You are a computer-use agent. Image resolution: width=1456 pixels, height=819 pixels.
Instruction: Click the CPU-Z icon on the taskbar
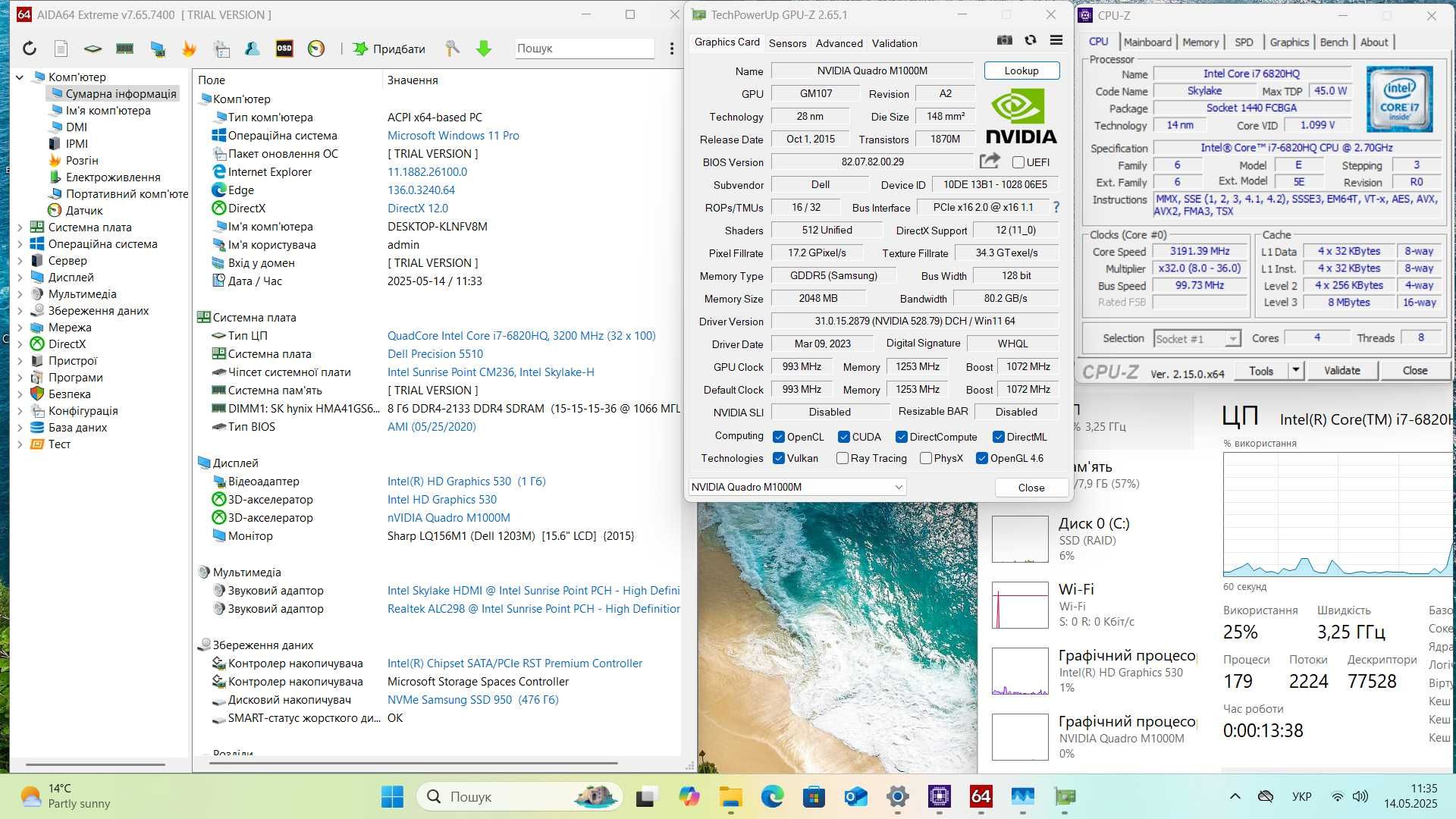tap(939, 796)
